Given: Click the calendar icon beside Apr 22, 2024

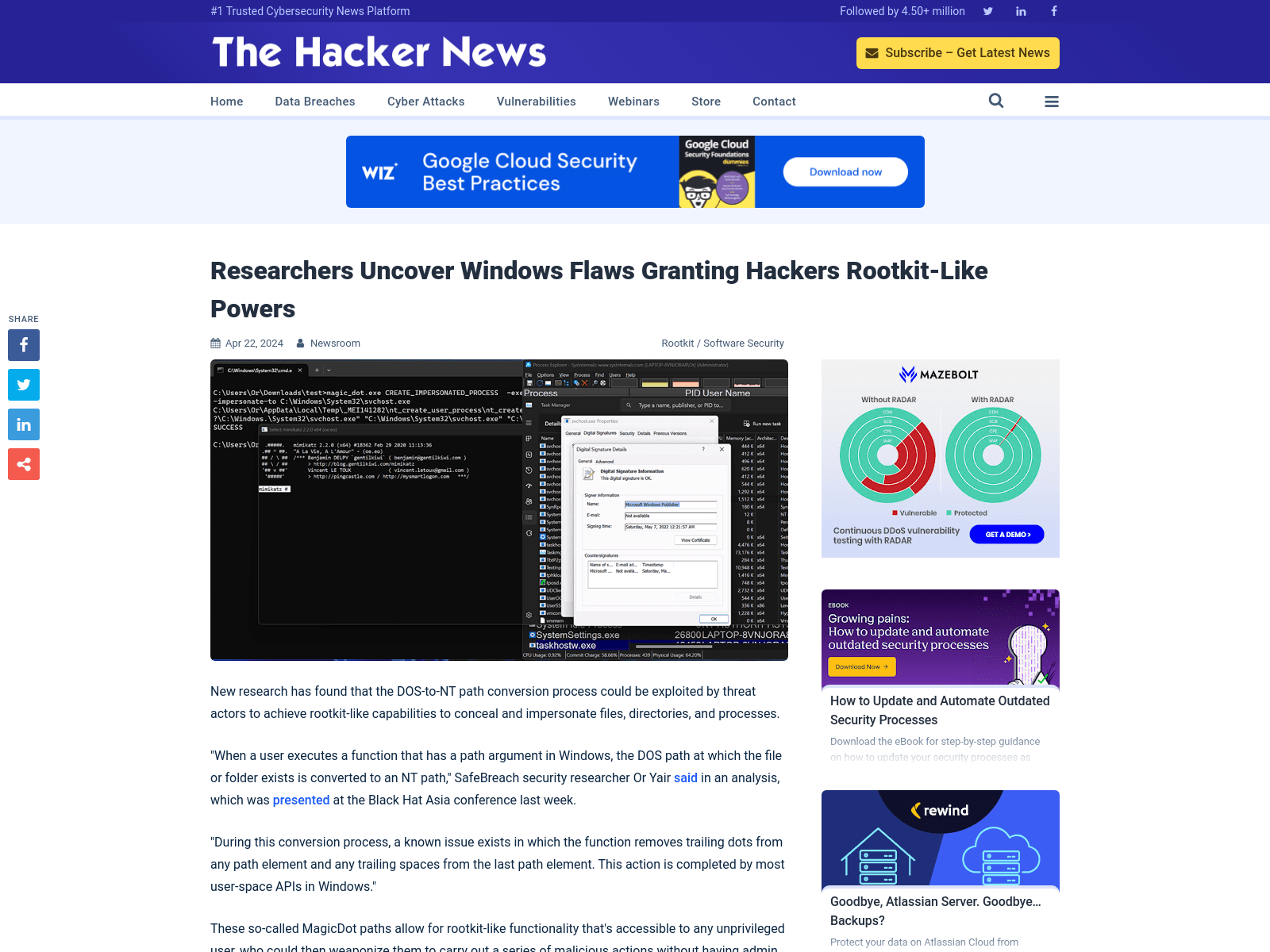Looking at the screenshot, I should 215,344.
